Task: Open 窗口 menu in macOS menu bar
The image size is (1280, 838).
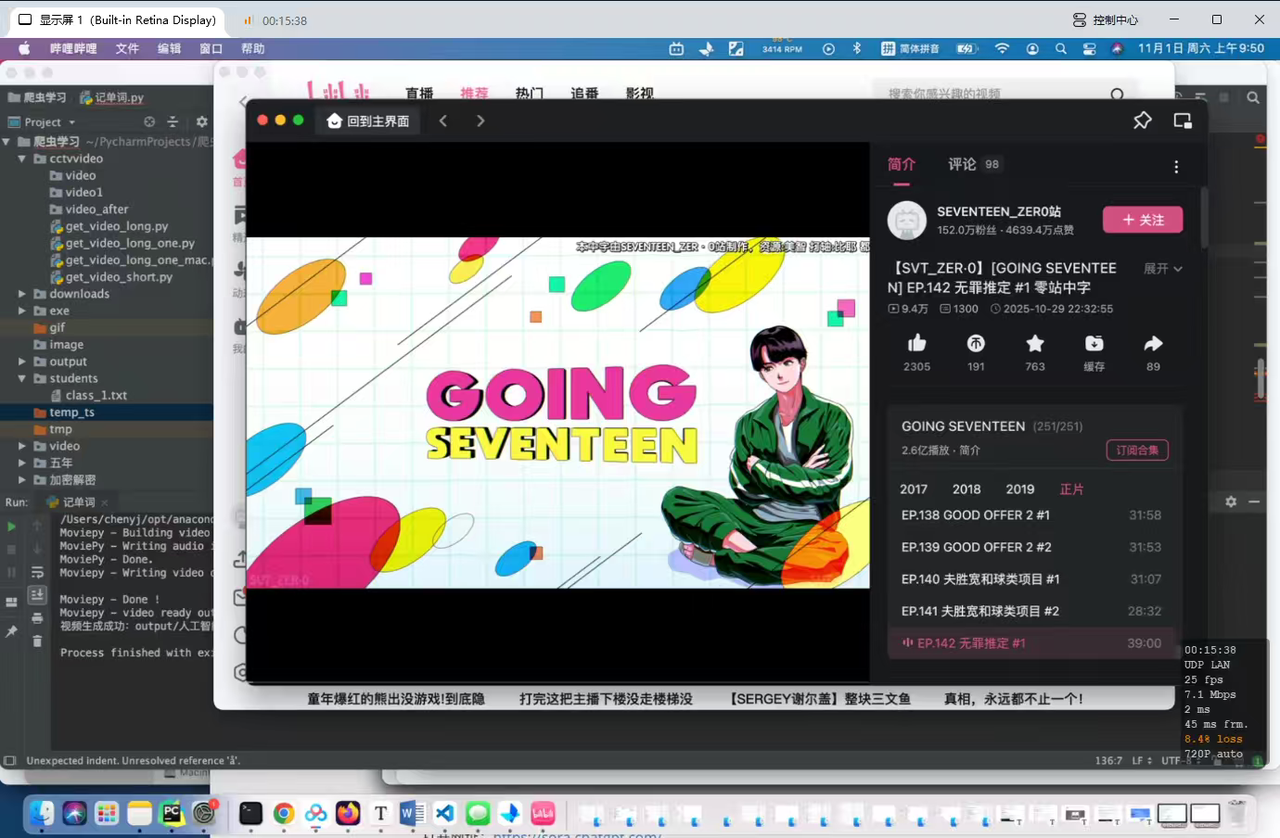Action: click(211, 48)
